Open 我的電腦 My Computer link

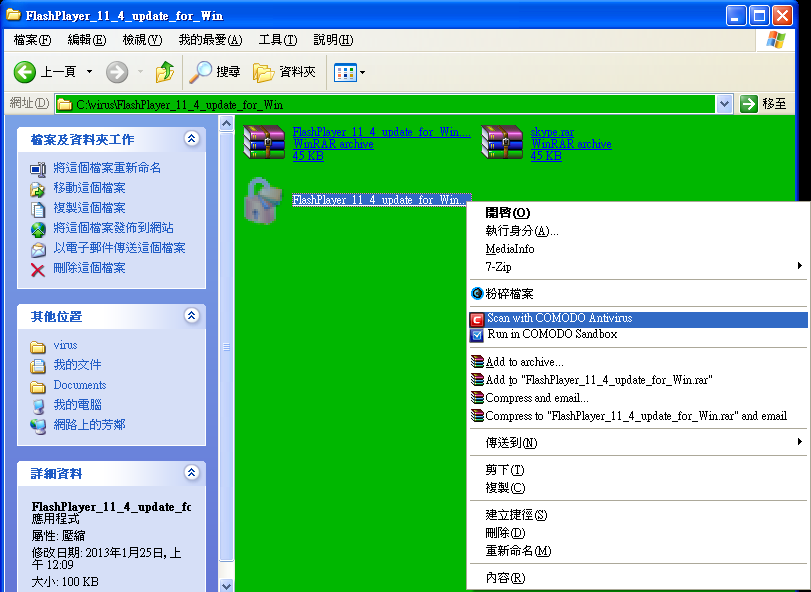pyautogui.click(x=78, y=405)
